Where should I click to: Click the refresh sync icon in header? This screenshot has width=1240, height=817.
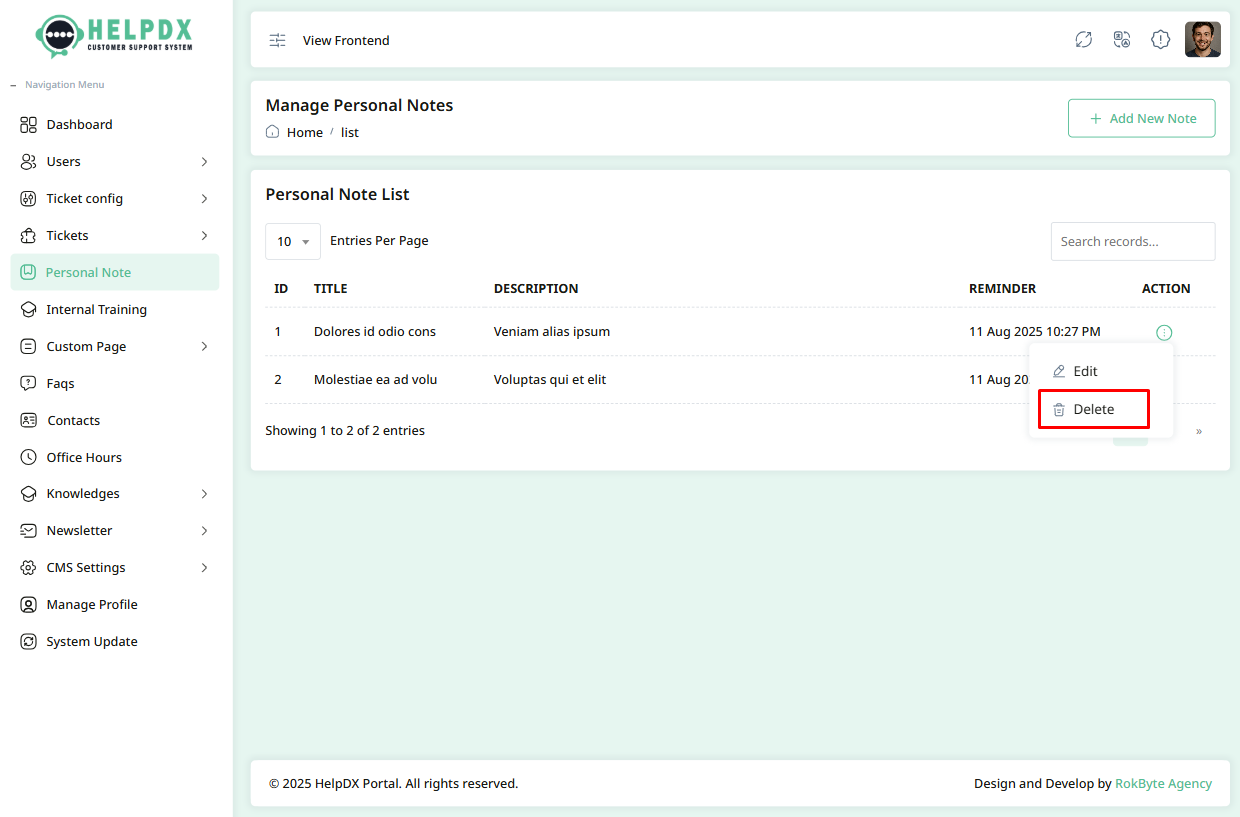pyautogui.click(x=1083, y=40)
